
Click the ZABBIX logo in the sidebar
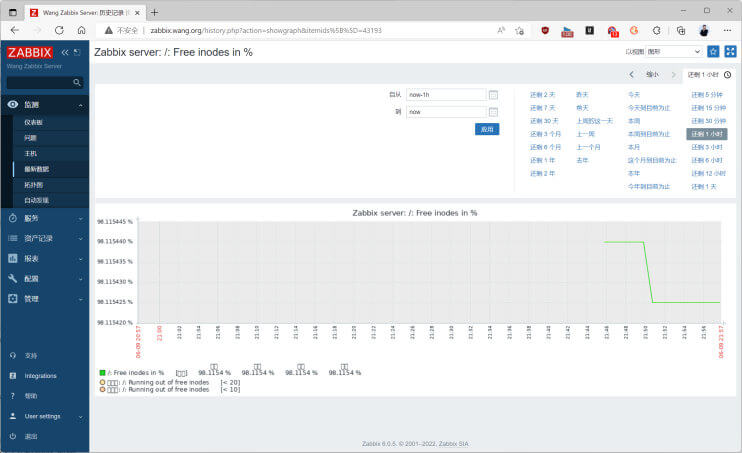[x=29, y=53]
